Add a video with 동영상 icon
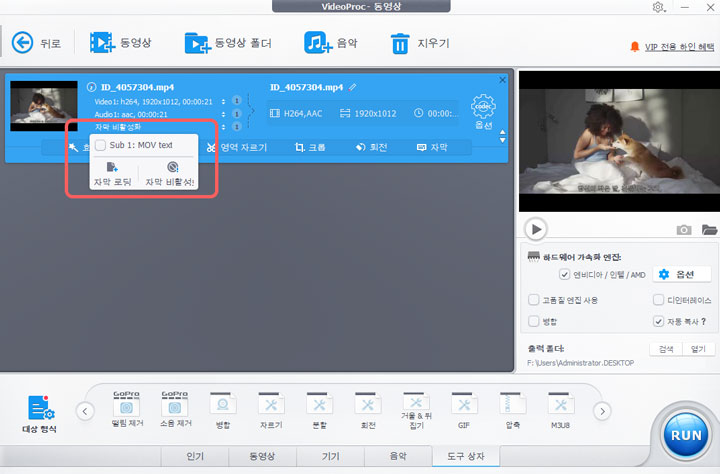Viewport: 720px width, 474px height. [102, 43]
